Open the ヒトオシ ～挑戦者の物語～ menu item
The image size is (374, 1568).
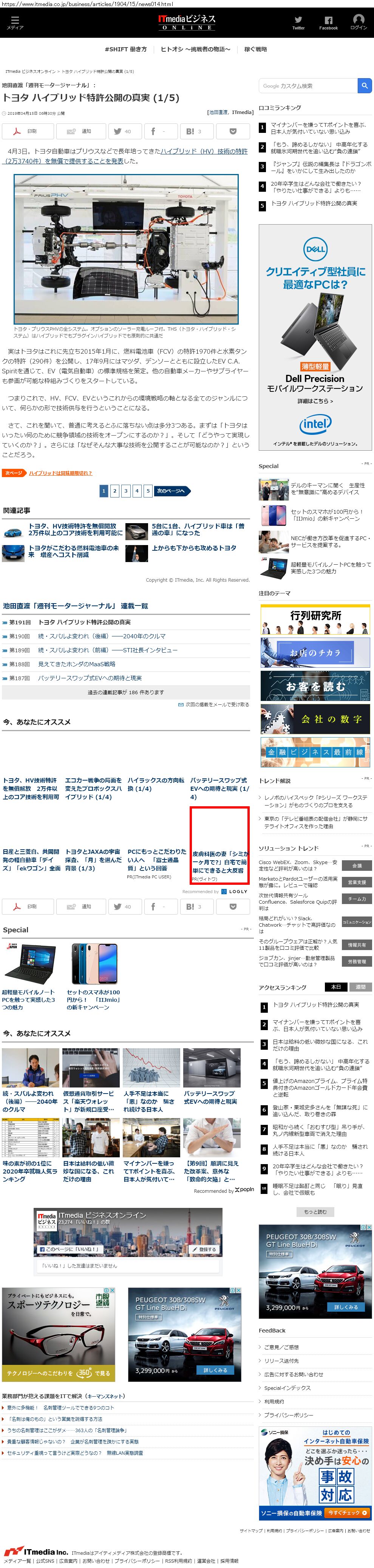[x=196, y=49]
